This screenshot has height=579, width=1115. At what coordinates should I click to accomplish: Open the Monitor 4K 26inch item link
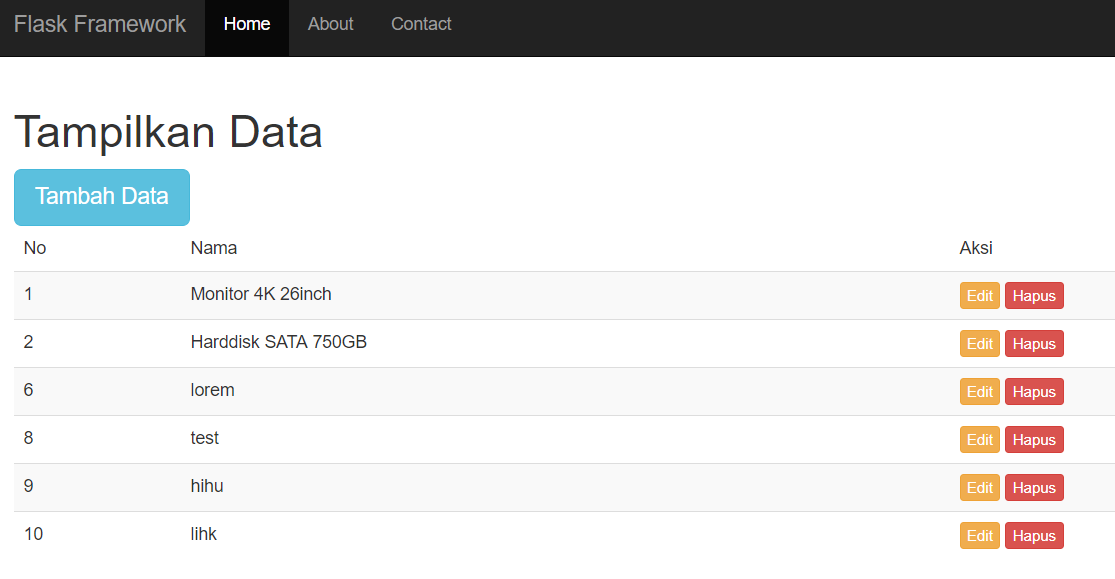260,294
